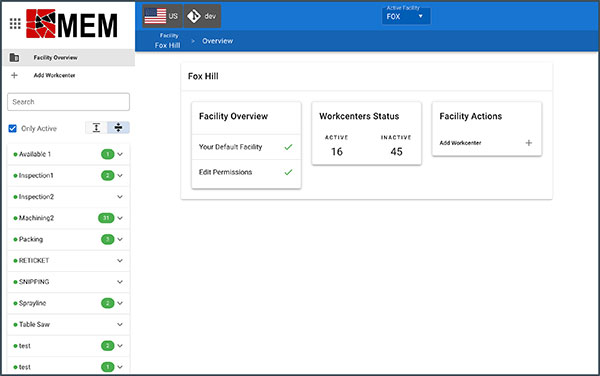Click the green check next to Your Default Facility

point(288,147)
